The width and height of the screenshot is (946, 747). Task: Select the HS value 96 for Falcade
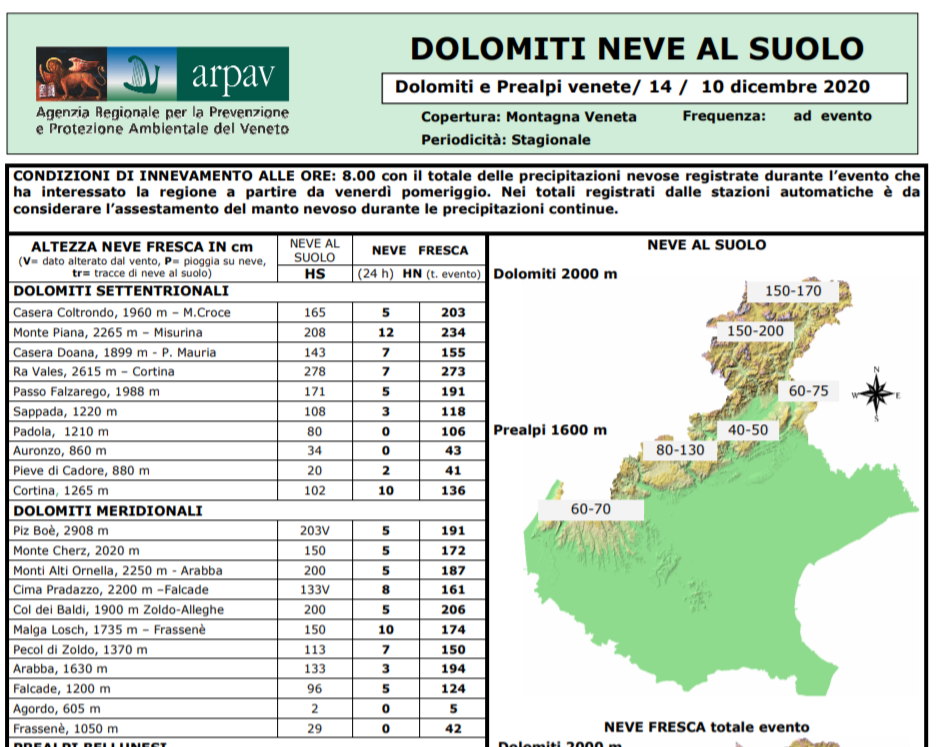[x=315, y=689]
